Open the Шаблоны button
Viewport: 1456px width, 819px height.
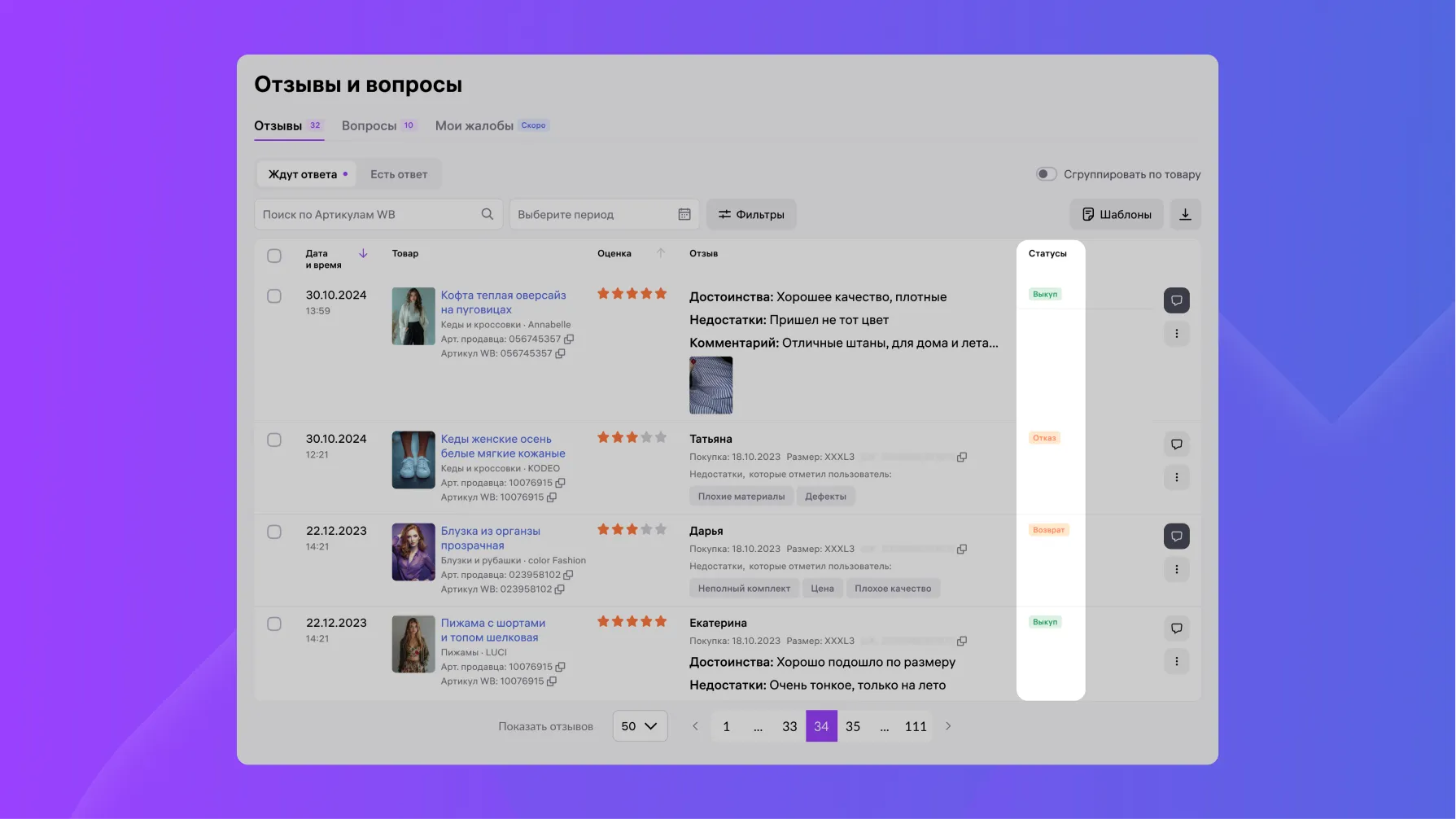click(x=1117, y=214)
